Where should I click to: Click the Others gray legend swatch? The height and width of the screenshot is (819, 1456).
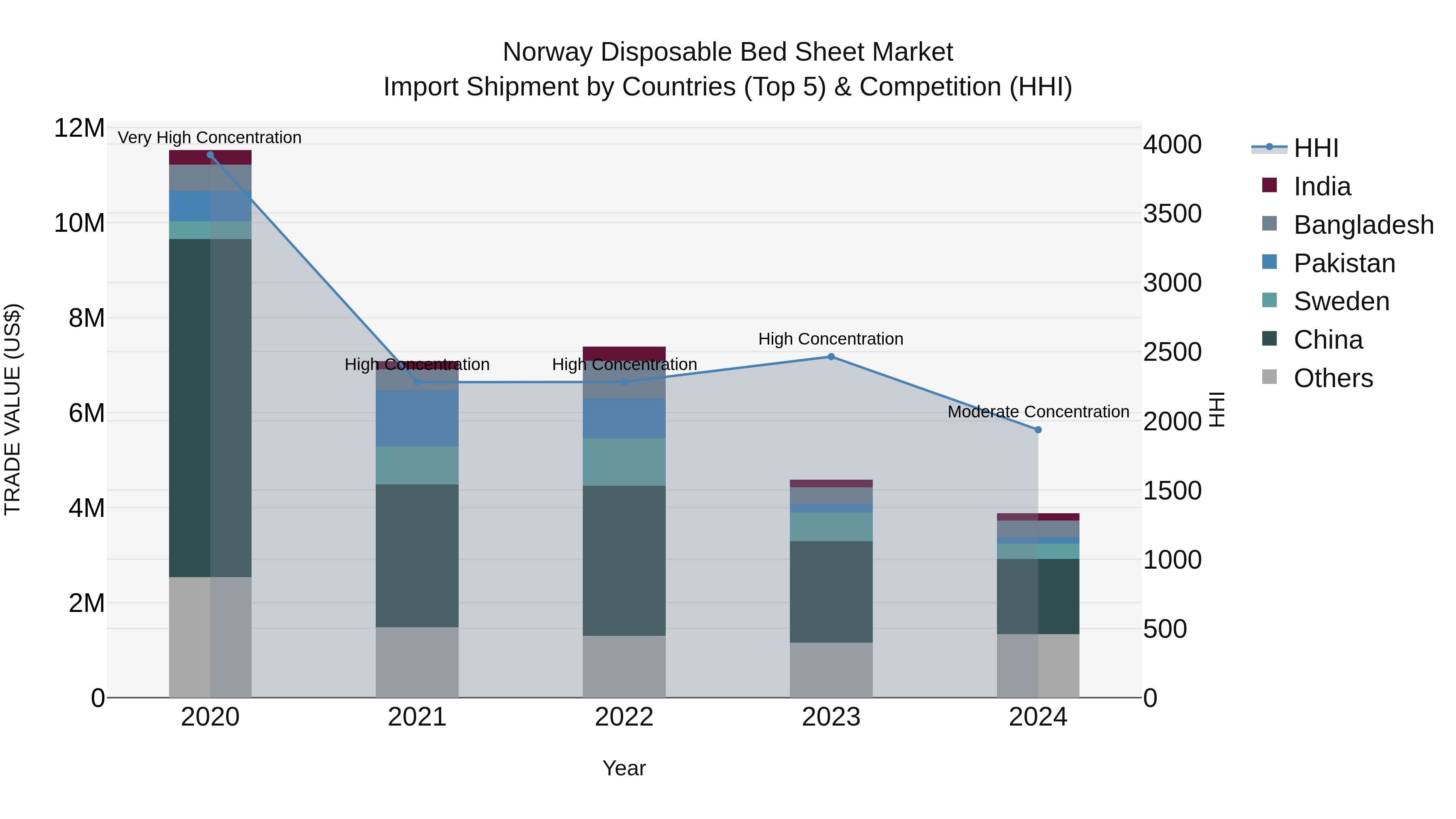click(x=1270, y=377)
